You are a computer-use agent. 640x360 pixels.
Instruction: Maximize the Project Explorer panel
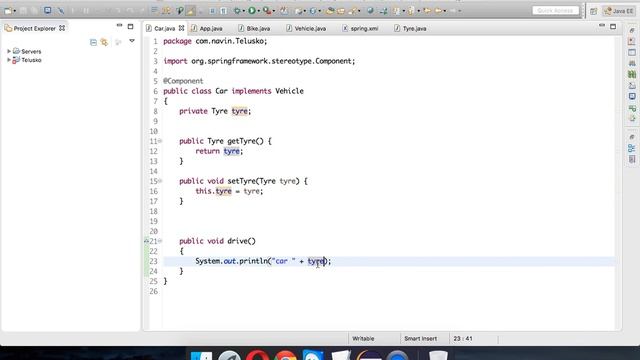(x=130, y=27)
